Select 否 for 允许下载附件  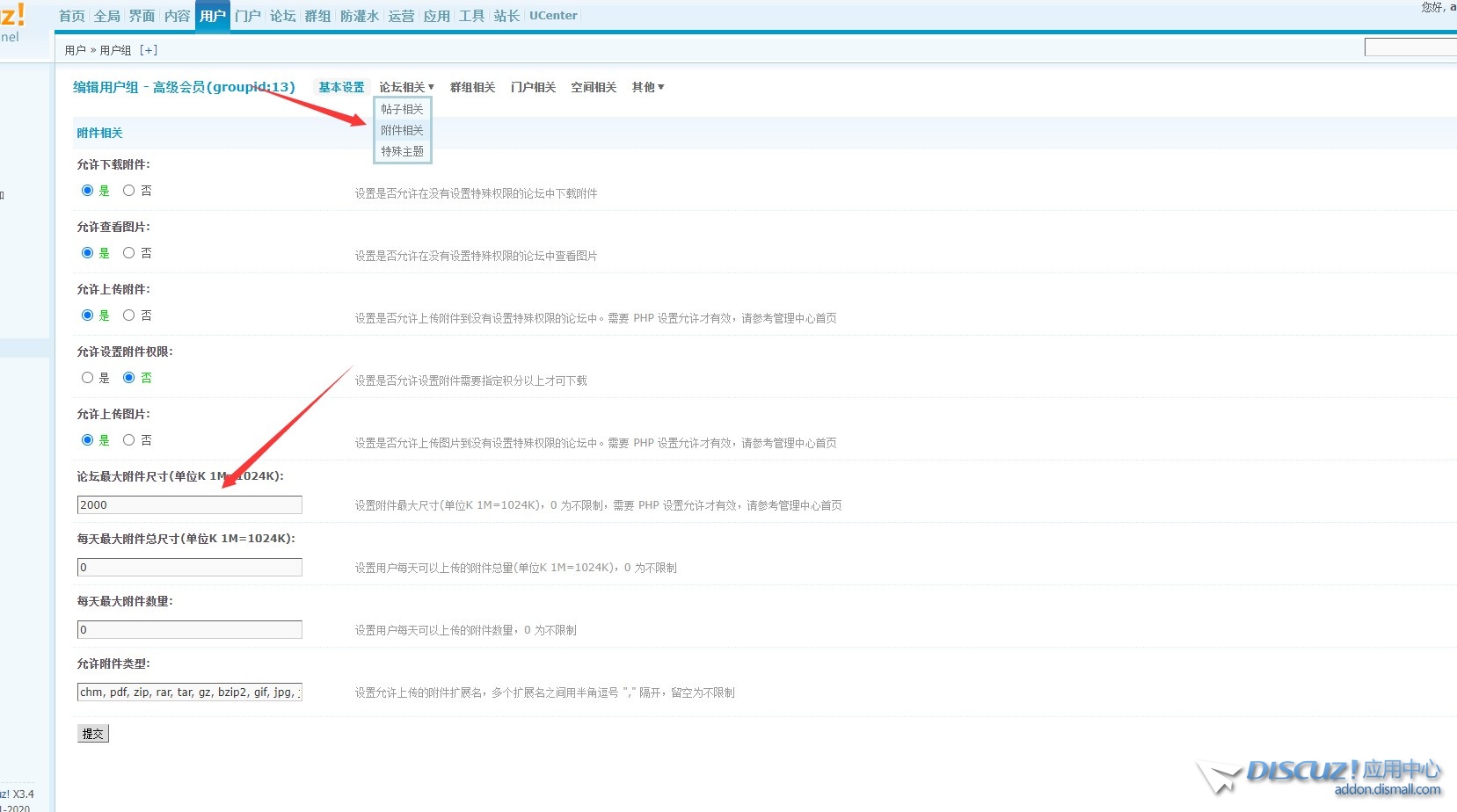pos(129,191)
